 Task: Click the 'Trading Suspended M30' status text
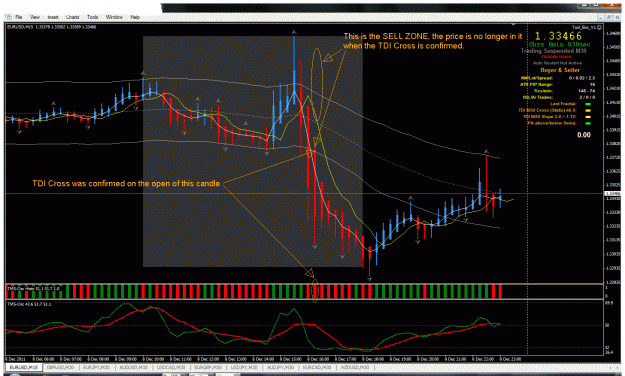pyautogui.click(x=553, y=51)
